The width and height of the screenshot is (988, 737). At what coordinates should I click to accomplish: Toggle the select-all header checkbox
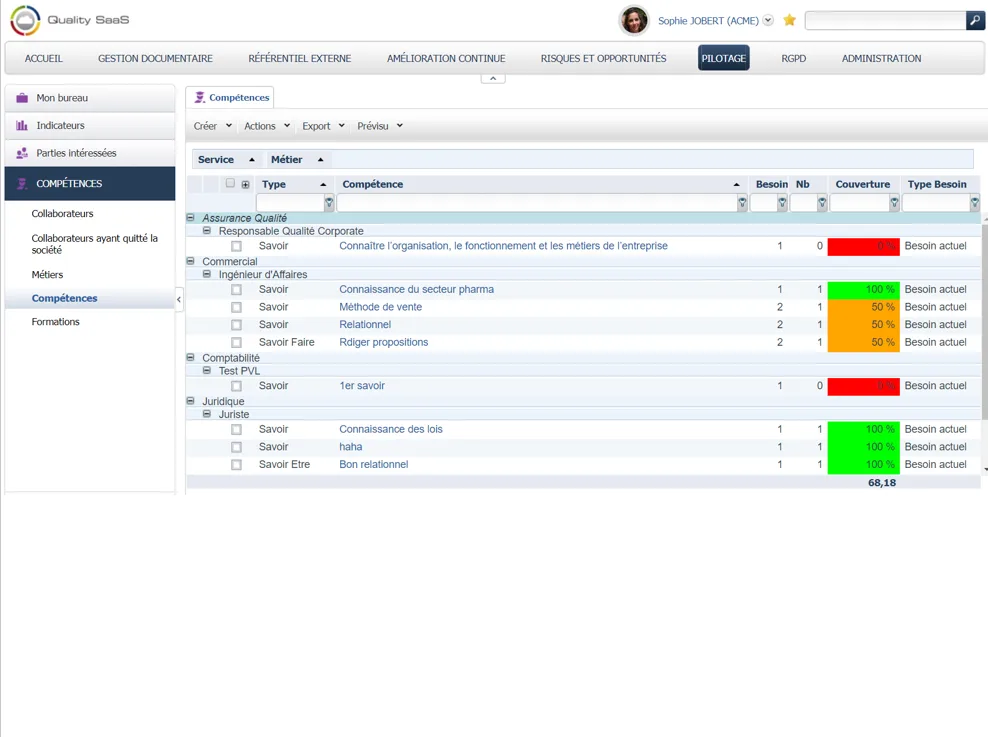click(x=230, y=183)
